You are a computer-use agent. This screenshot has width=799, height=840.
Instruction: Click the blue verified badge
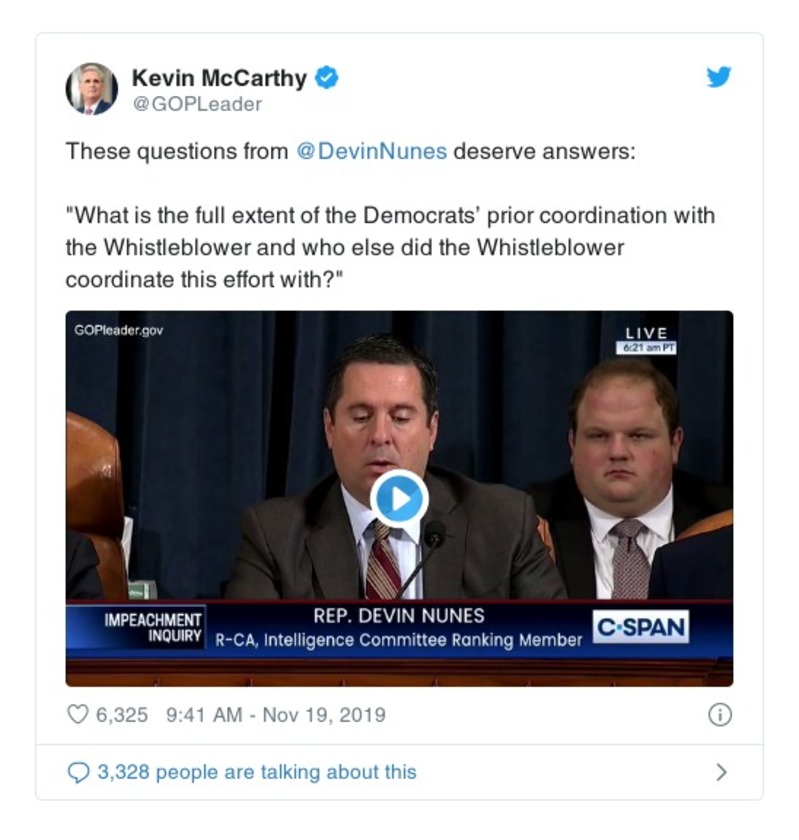[327, 78]
